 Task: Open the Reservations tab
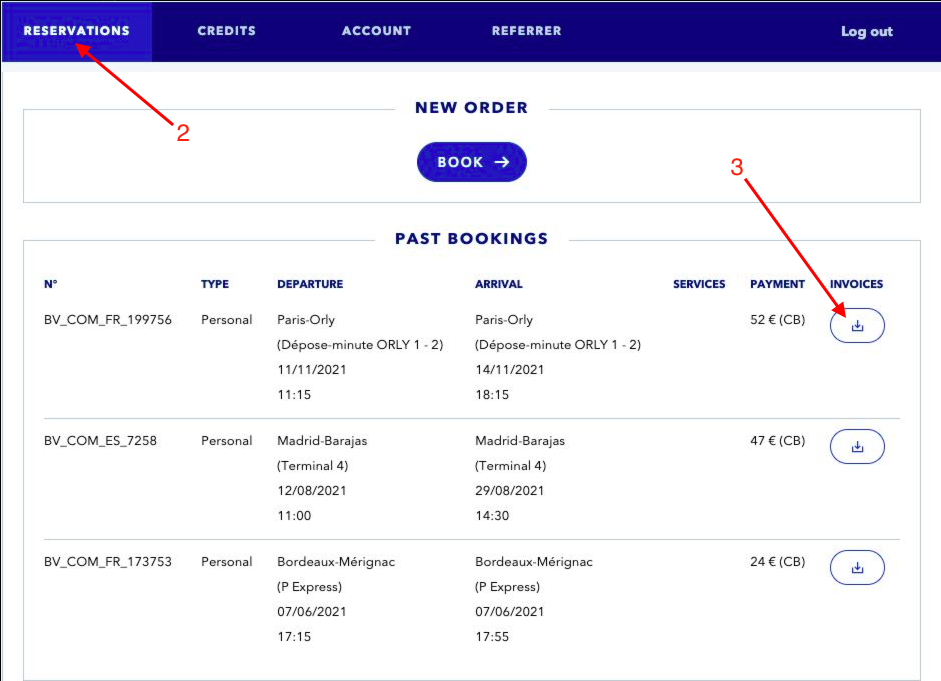click(x=77, y=31)
